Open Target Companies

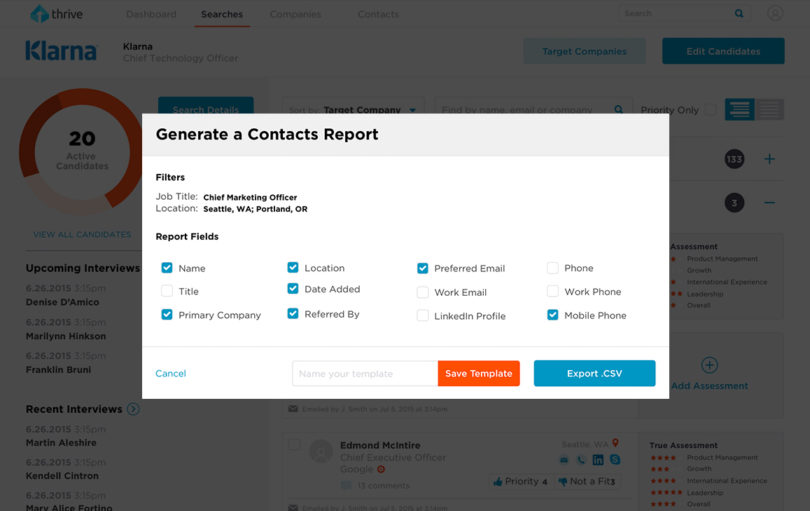point(584,51)
